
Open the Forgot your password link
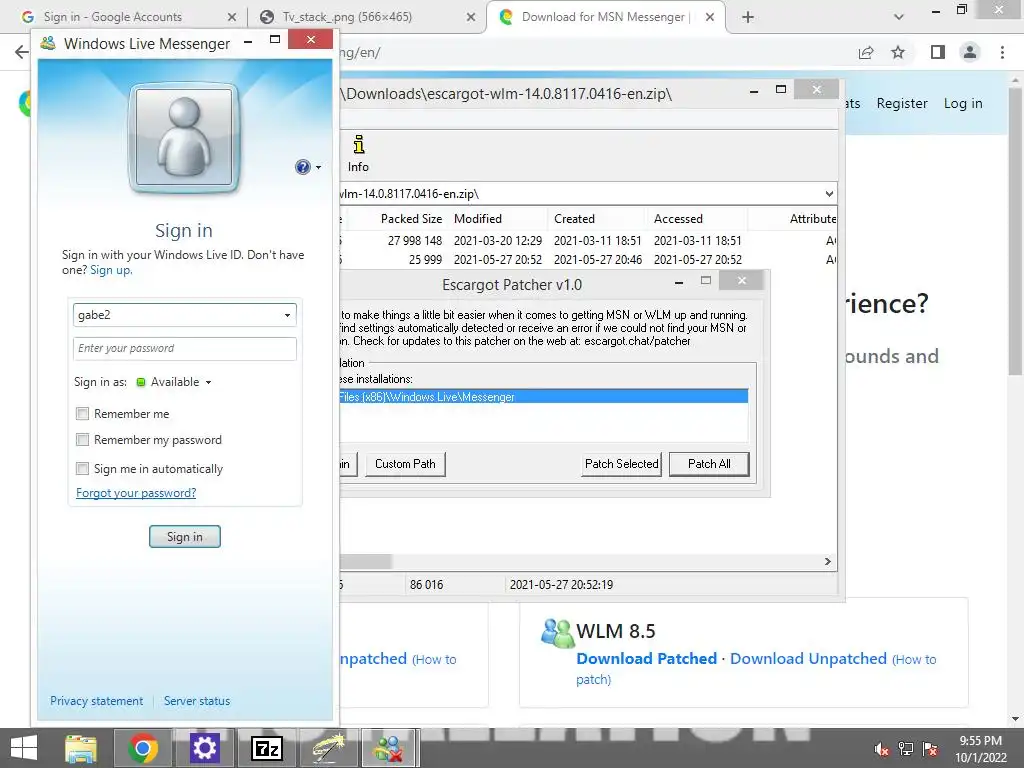(136, 493)
